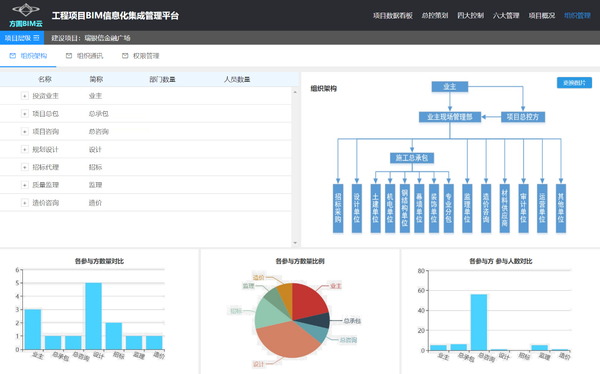Click the 业主 abbreviation table cell

[x=95, y=96]
